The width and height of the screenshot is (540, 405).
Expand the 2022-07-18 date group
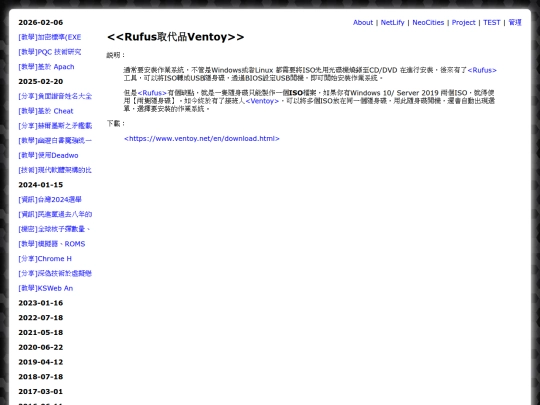[41, 318]
